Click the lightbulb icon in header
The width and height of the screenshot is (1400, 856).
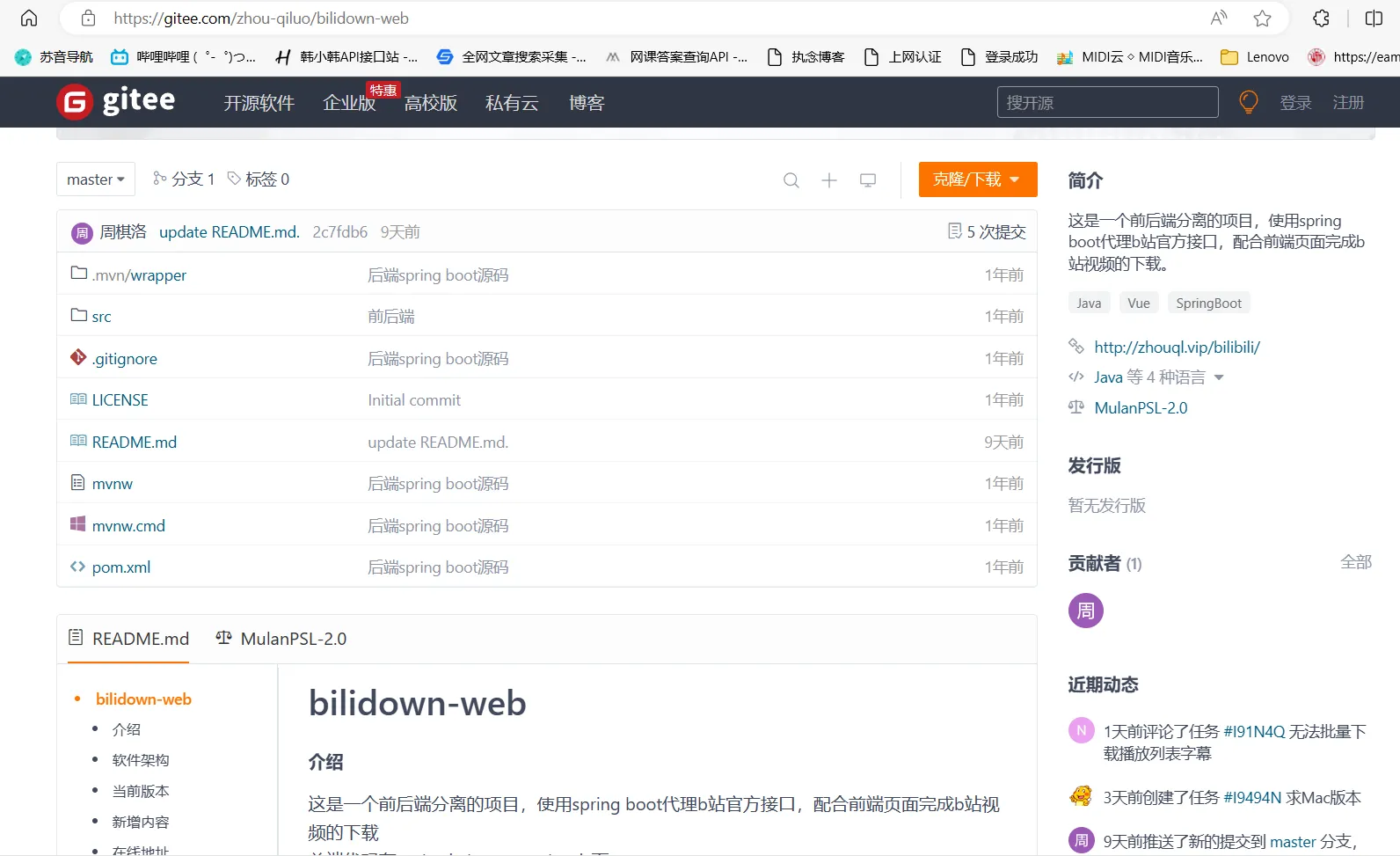[x=1248, y=102]
